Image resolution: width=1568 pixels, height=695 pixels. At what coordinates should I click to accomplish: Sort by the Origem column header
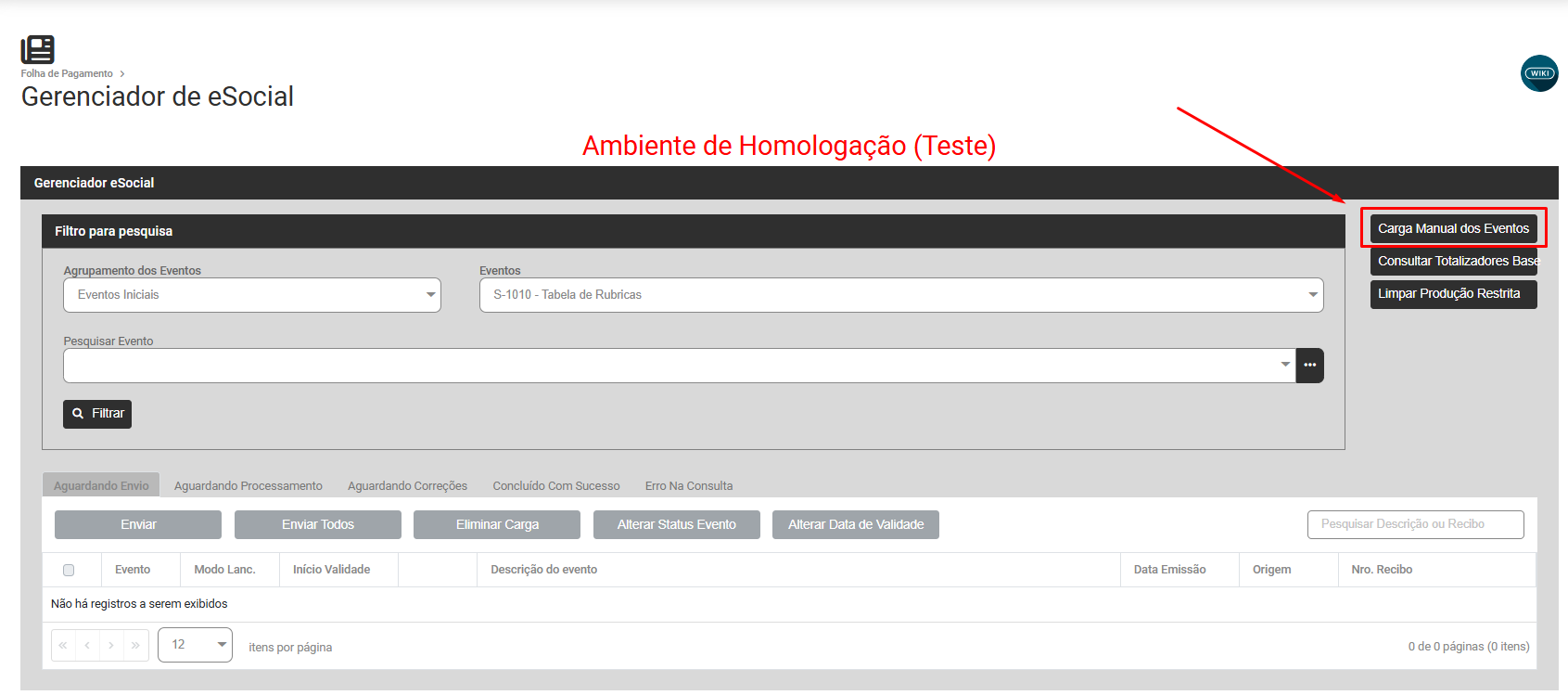pos(1271,570)
